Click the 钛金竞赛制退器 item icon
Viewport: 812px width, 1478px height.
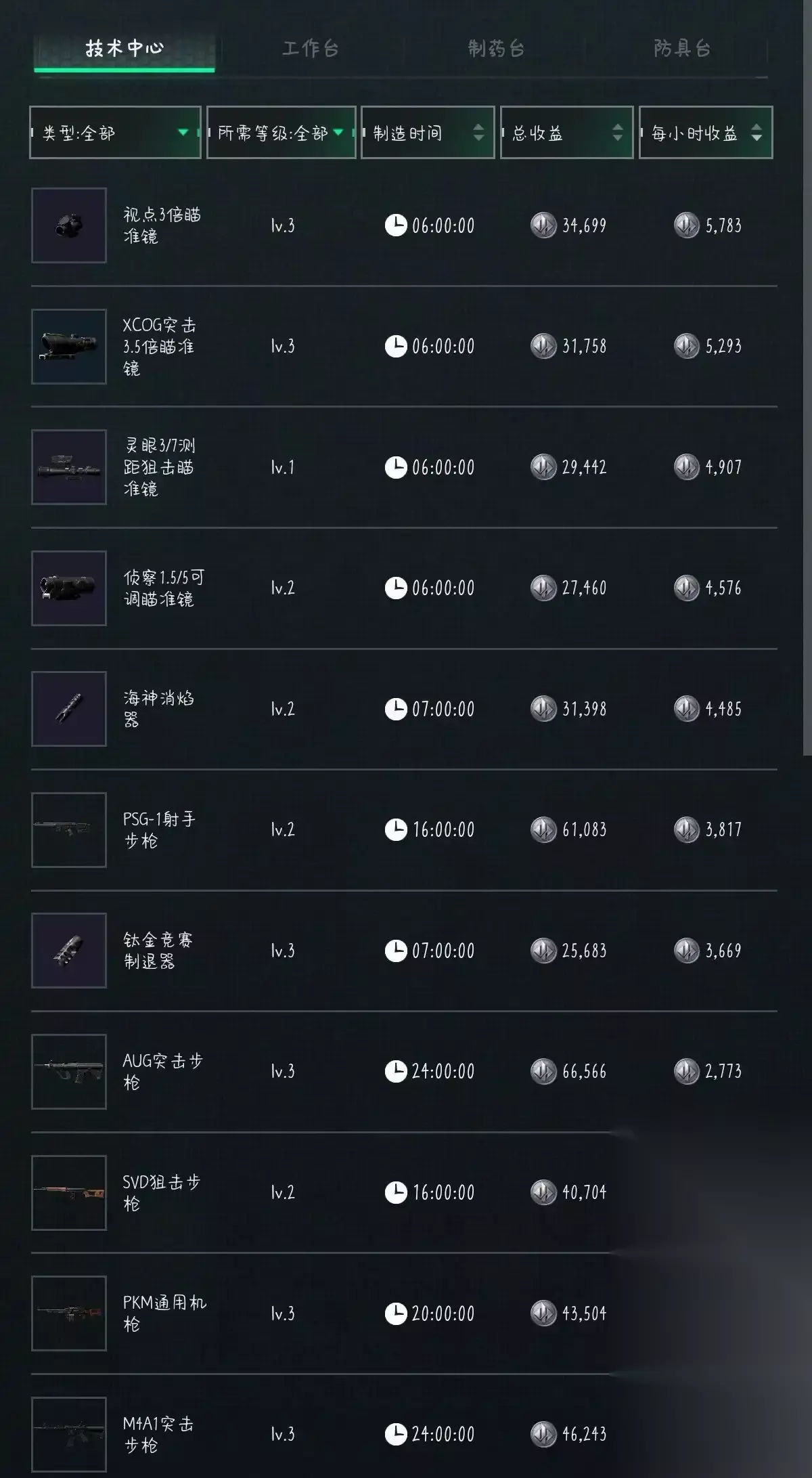tap(69, 951)
